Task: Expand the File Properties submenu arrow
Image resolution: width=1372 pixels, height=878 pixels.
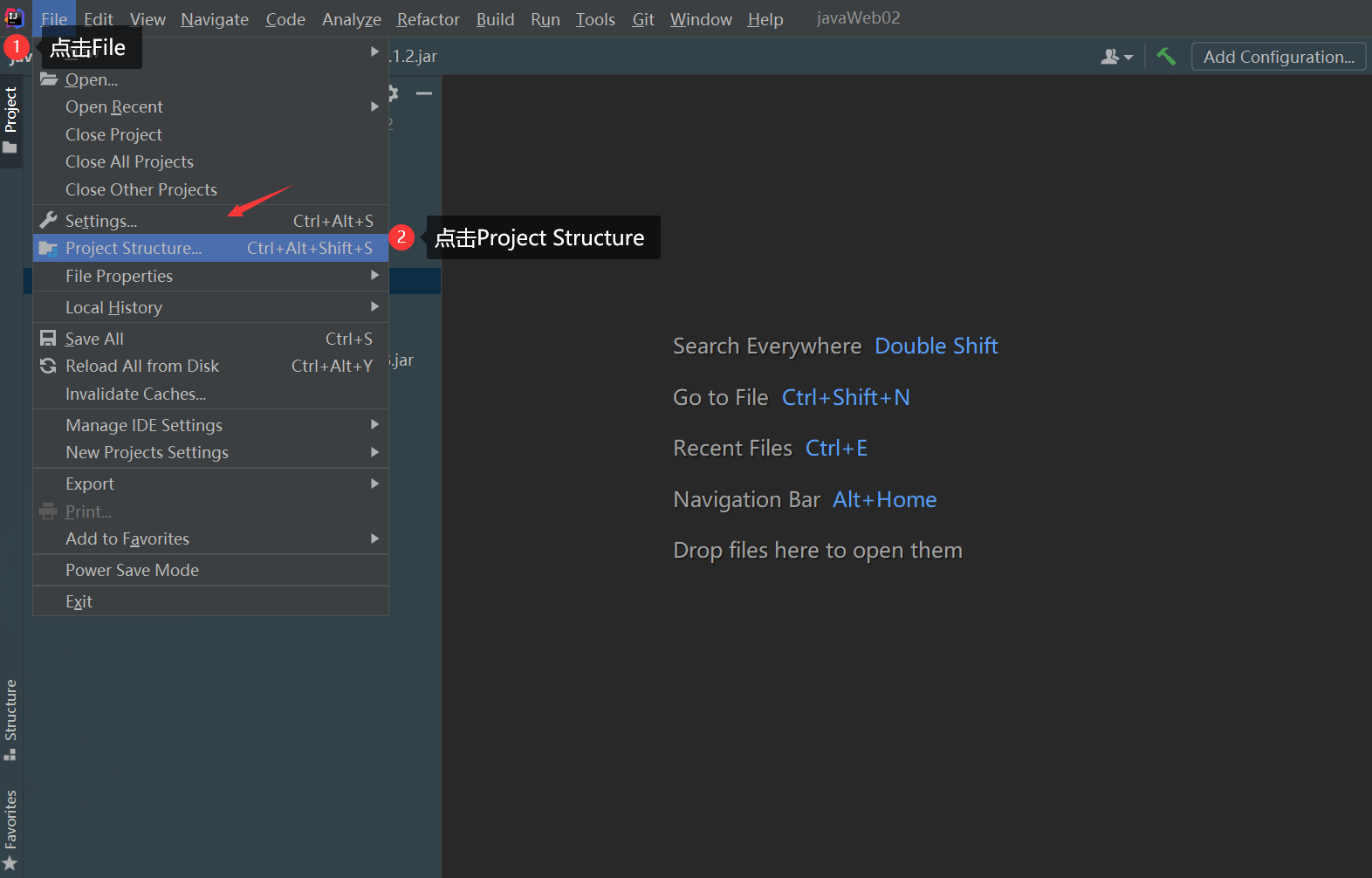Action: pyautogui.click(x=374, y=276)
